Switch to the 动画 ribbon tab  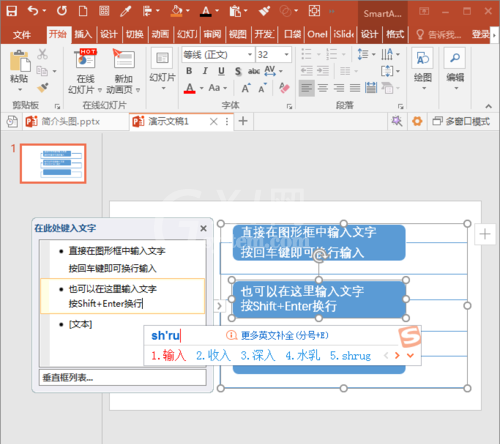(160, 34)
